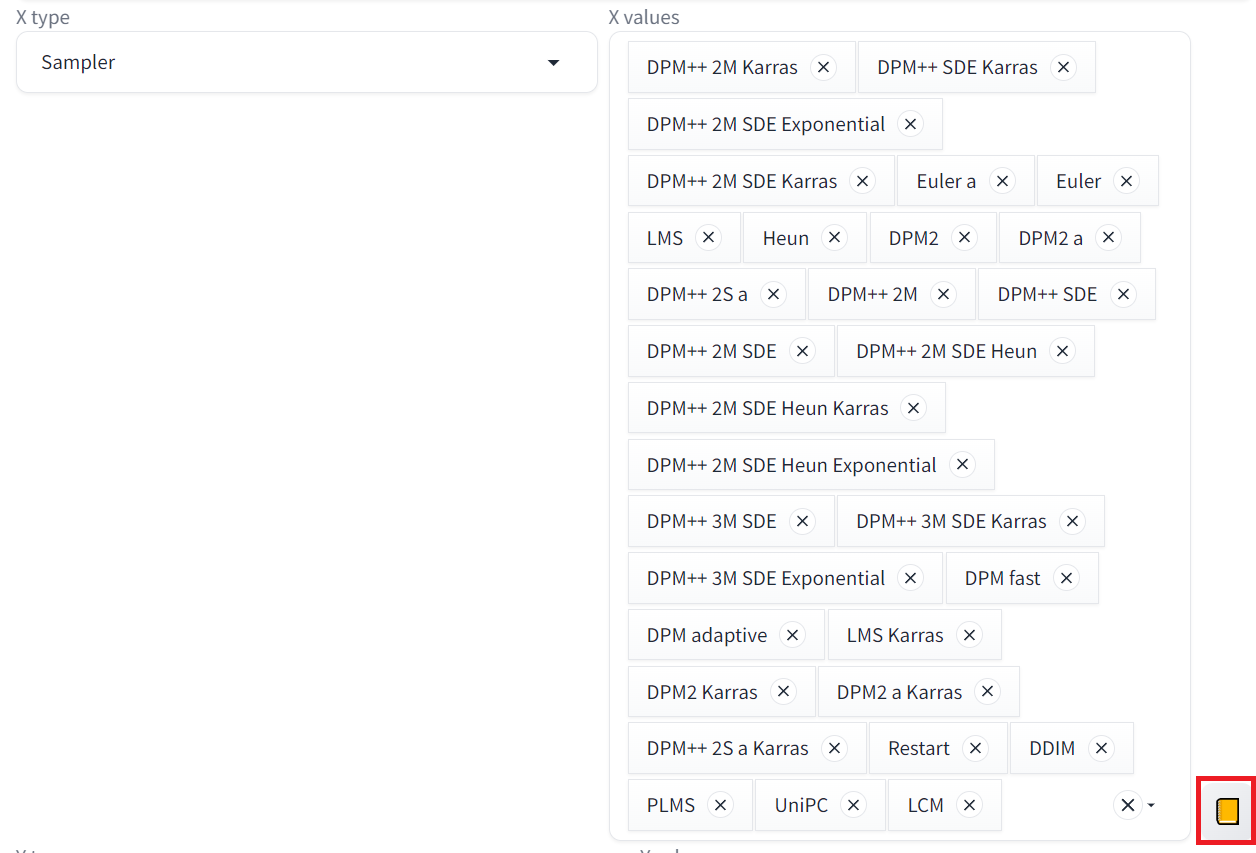The height and width of the screenshot is (853, 1256).
Task: Remove the DPM fast sampler chip
Action: click(1066, 578)
